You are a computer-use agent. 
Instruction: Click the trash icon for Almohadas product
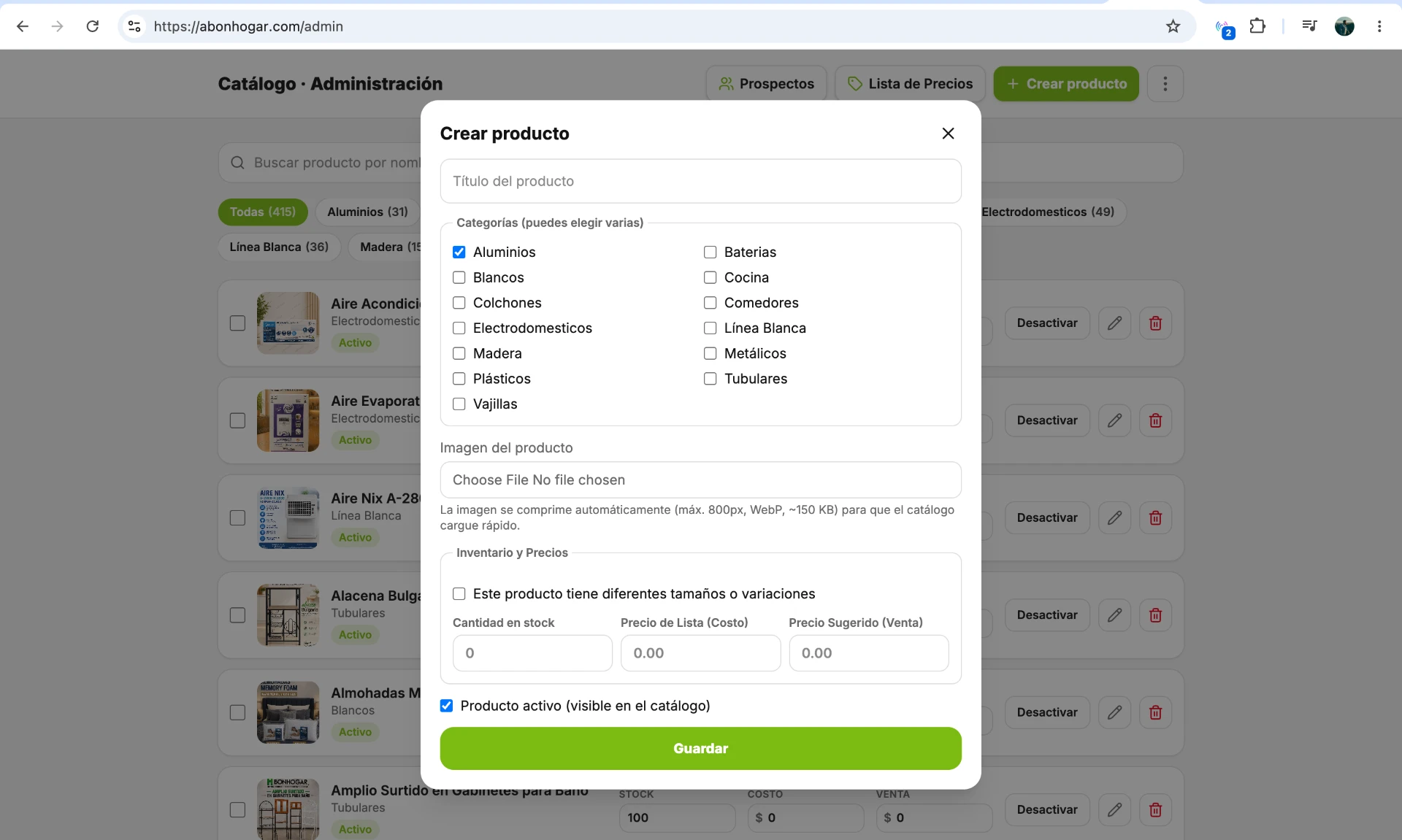click(1155, 712)
